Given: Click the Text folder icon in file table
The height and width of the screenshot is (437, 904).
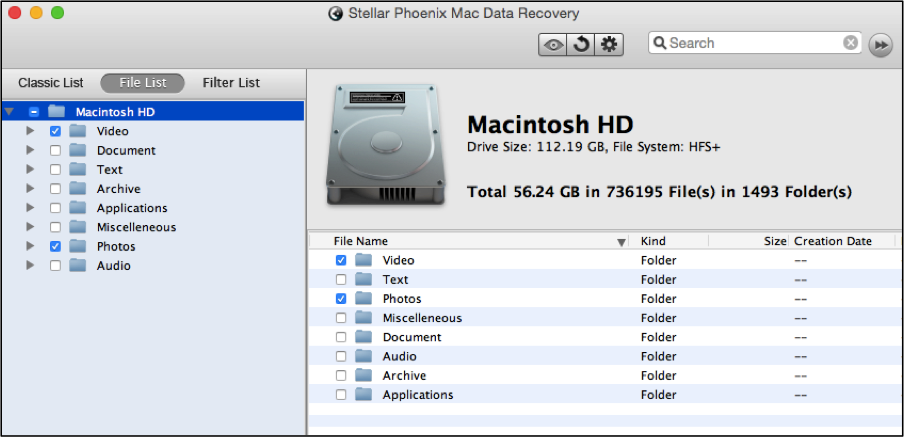Looking at the screenshot, I should point(364,280).
